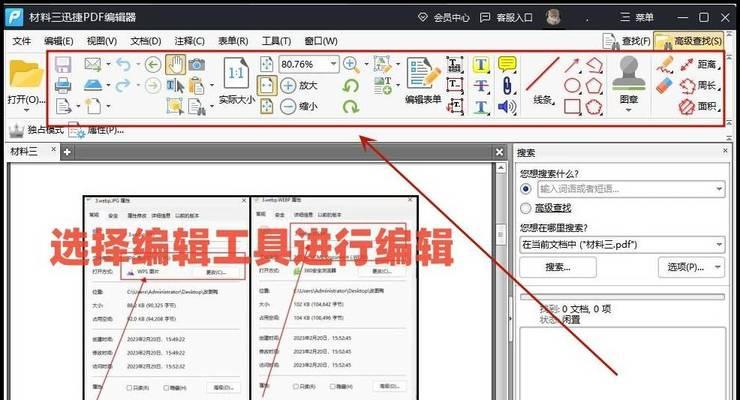The height and width of the screenshot is (400, 740).
Task: Click the document vertical scrollbar thumb
Action: click(x=501, y=234)
